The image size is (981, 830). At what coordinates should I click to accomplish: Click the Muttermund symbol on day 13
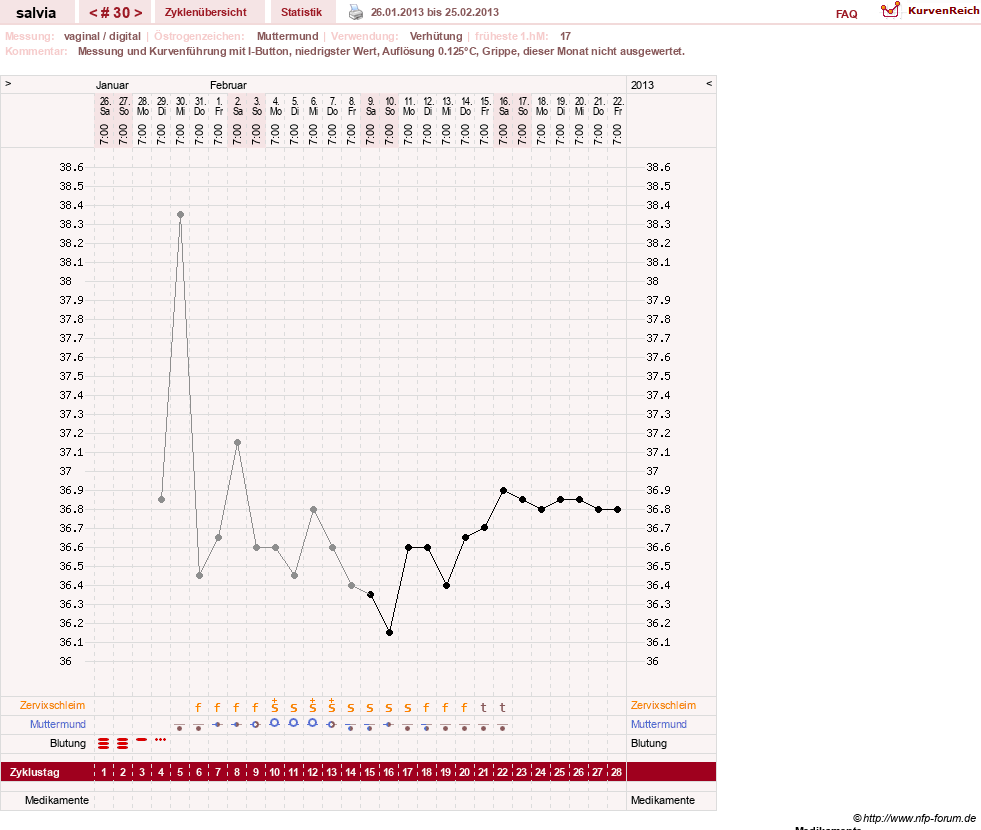click(332, 724)
